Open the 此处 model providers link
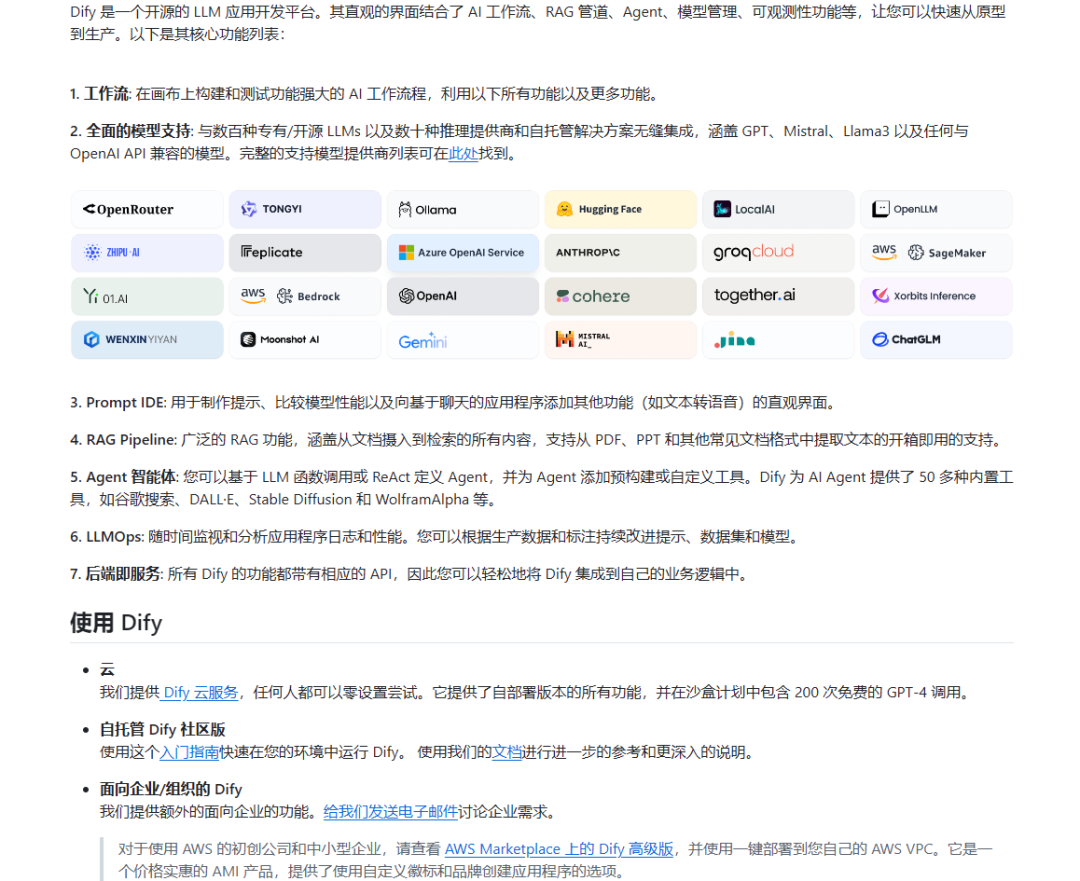The width and height of the screenshot is (1080, 881). pyautogui.click(x=463, y=154)
